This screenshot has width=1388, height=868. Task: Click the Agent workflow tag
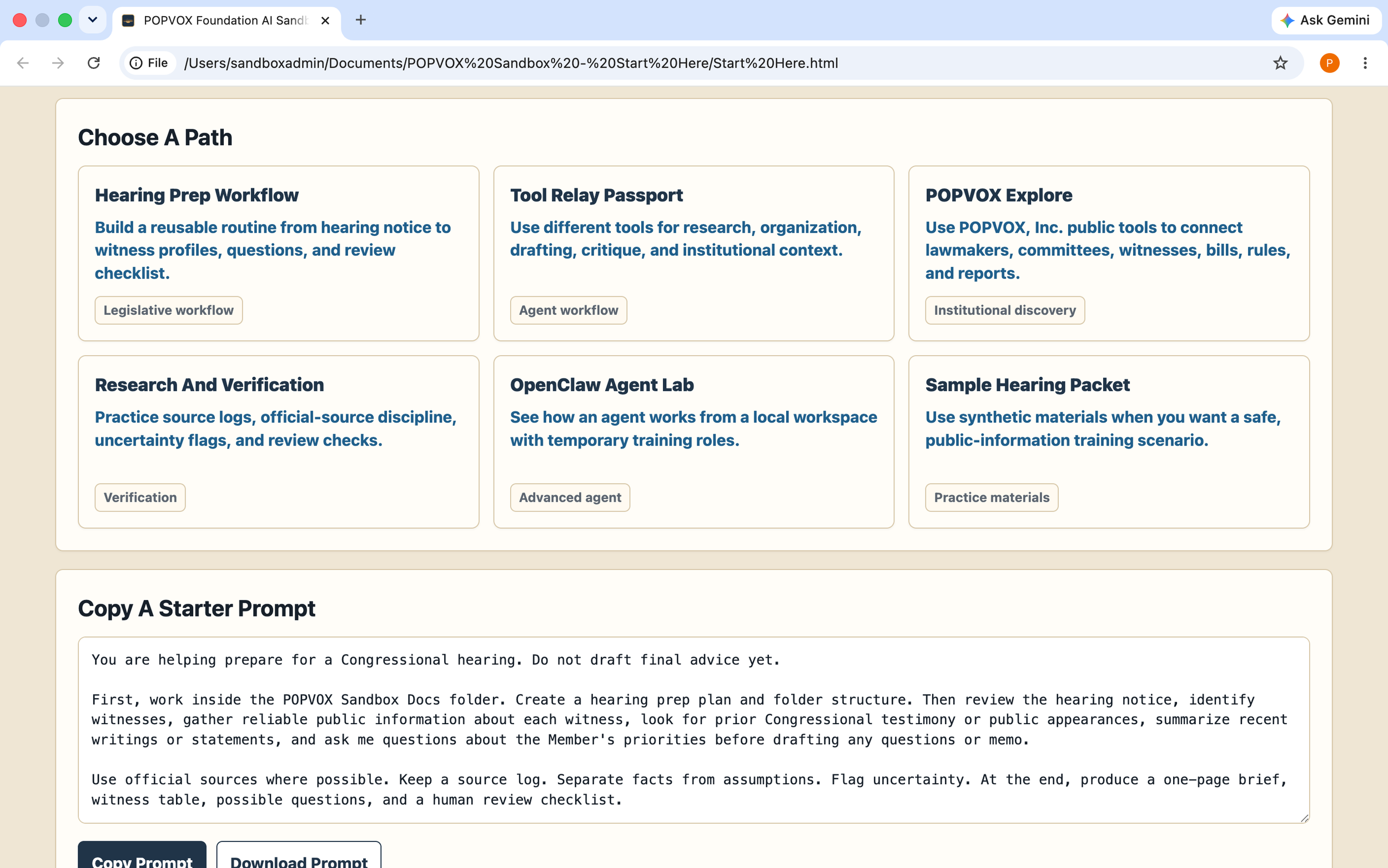coord(569,310)
